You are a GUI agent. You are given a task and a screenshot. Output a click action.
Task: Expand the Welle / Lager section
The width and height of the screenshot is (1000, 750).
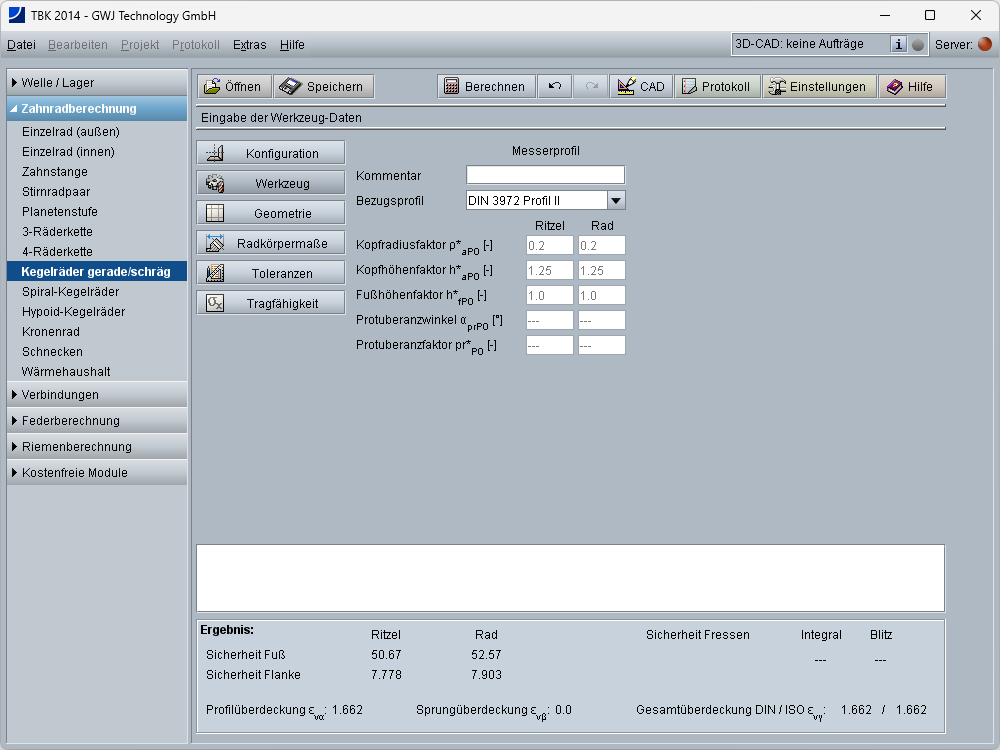(x=97, y=83)
